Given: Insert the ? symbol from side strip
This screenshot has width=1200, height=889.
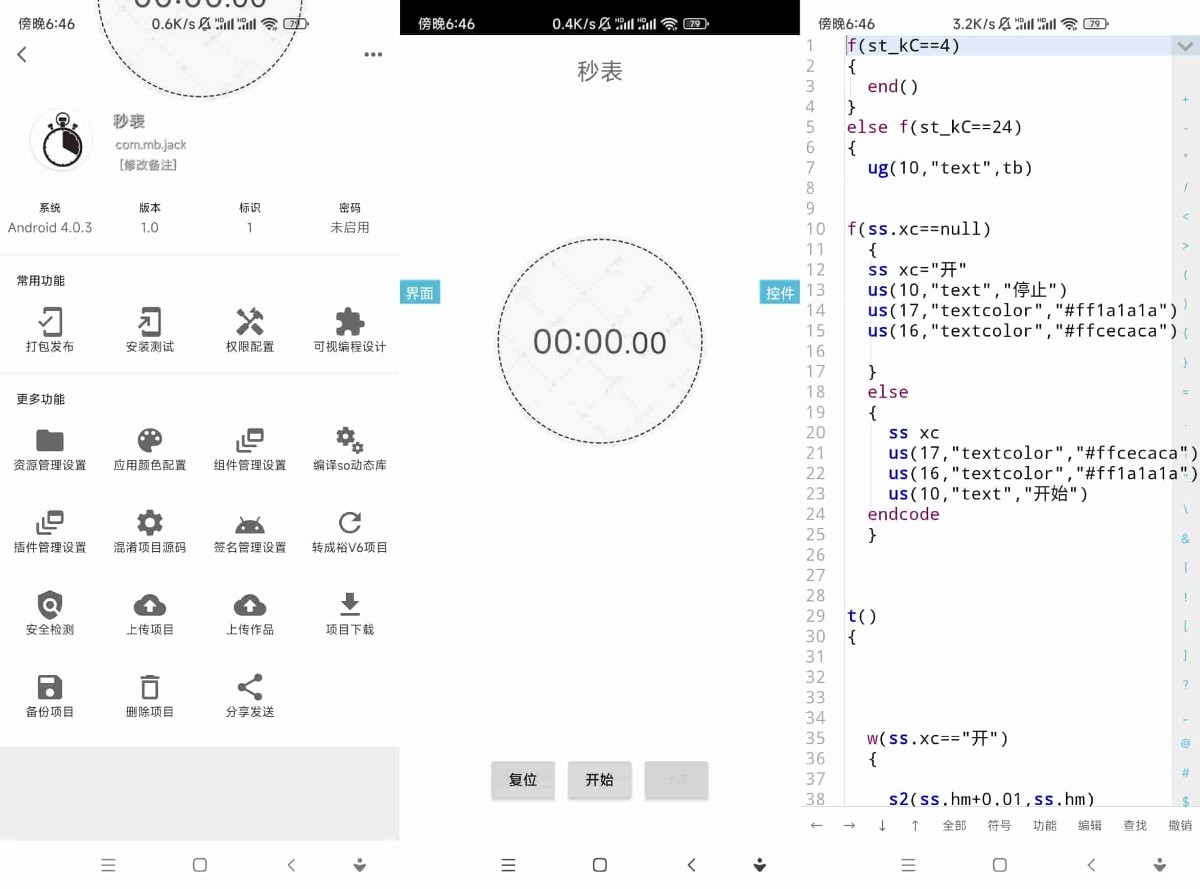Looking at the screenshot, I should (x=1186, y=685).
